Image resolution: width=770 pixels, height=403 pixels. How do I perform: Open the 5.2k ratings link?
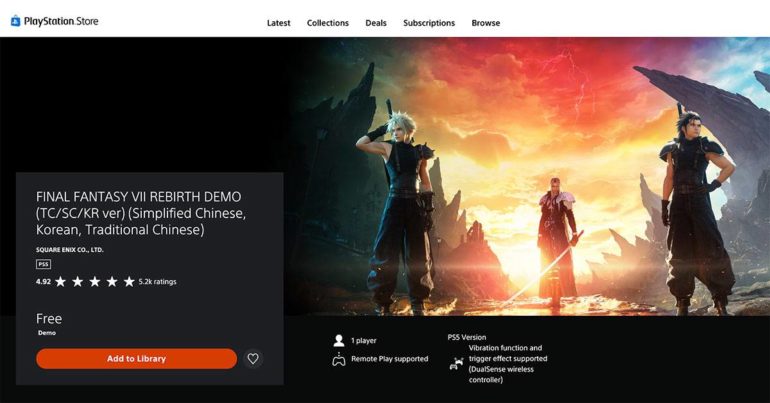(x=157, y=282)
